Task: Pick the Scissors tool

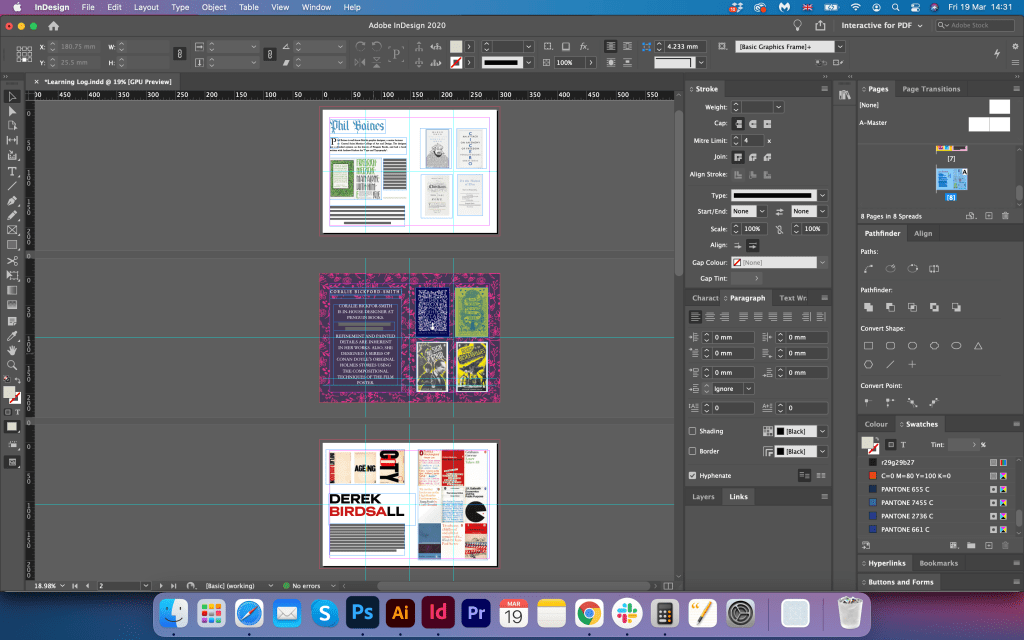Action: pyautogui.click(x=13, y=260)
